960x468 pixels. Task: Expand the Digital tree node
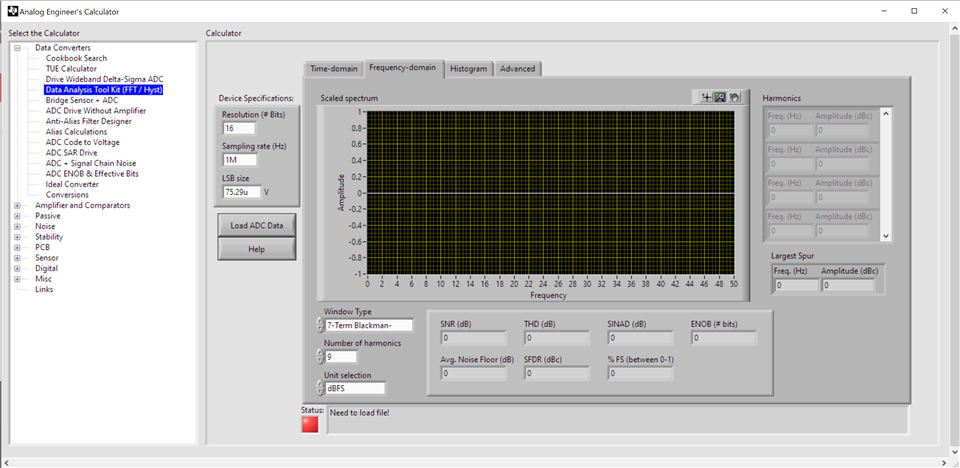[x=17, y=268]
